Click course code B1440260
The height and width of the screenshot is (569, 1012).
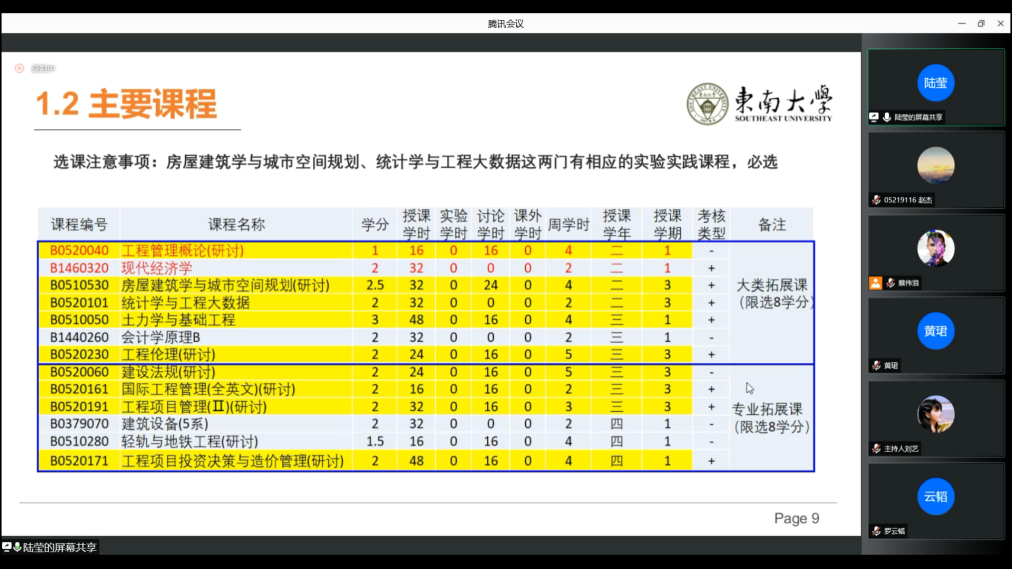tap(79, 337)
